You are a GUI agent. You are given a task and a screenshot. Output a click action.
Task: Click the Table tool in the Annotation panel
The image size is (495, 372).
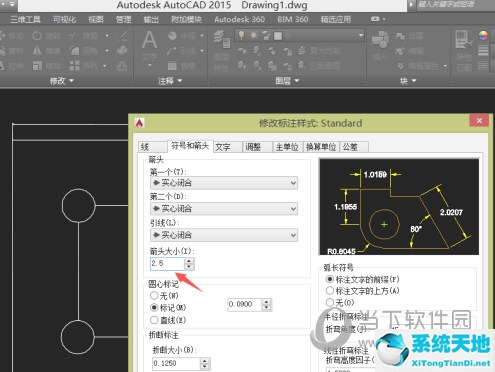coord(182,66)
